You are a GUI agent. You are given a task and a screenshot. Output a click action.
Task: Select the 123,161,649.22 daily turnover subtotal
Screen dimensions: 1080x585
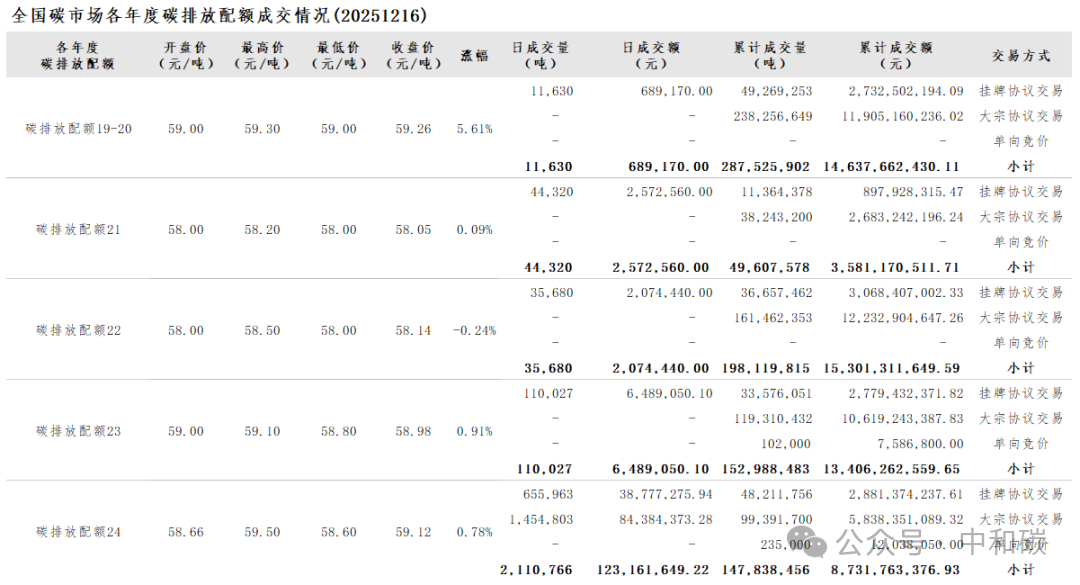(654, 570)
